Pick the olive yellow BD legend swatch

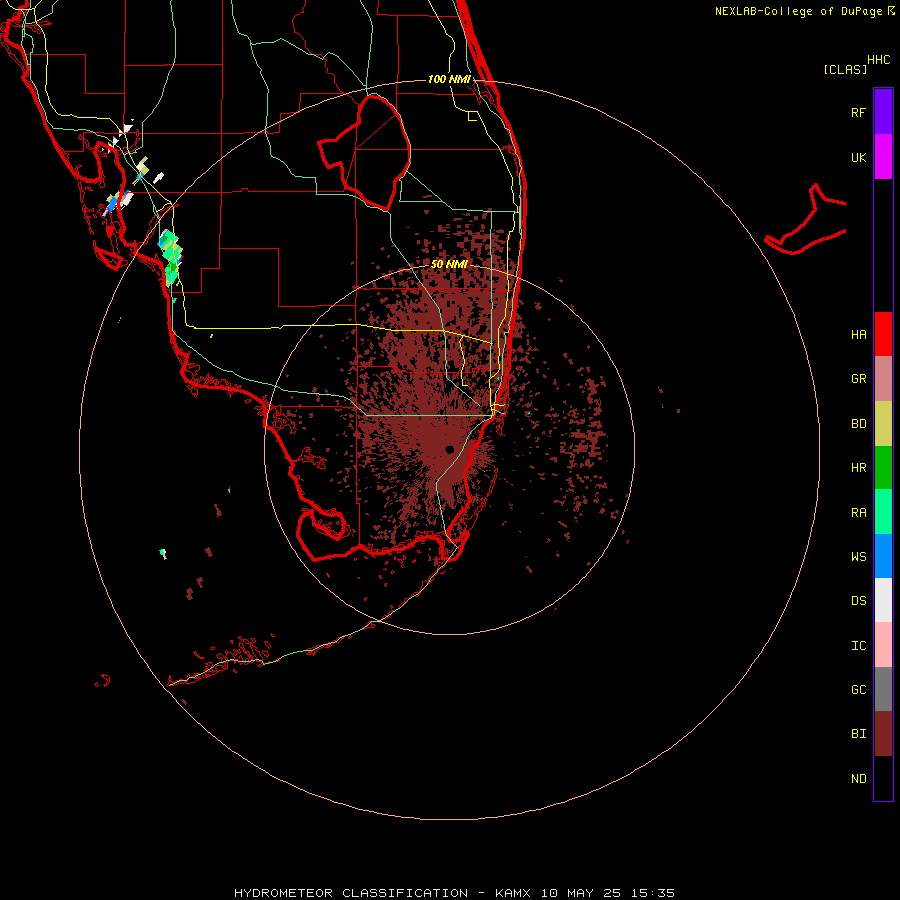[x=883, y=424]
